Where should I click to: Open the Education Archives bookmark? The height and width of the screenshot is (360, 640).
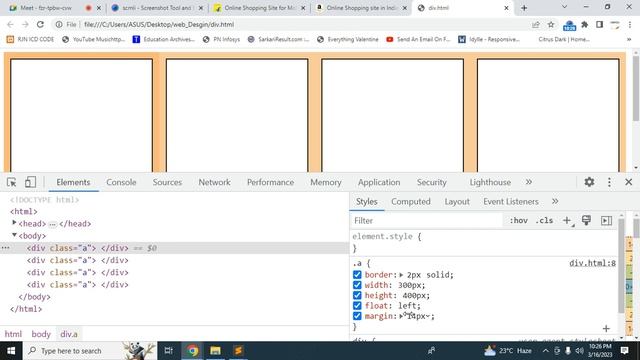(164, 40)
